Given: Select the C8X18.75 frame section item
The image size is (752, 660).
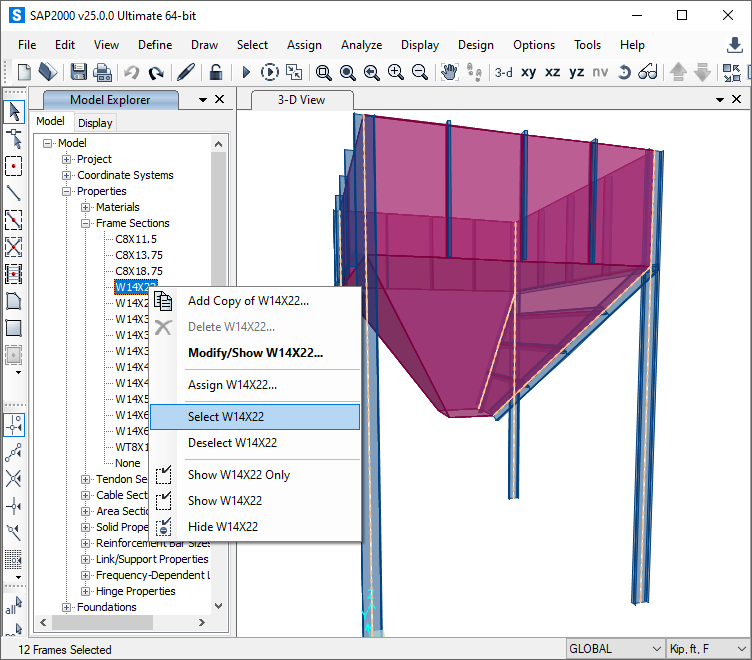Looking at the screenshot, I should point(138,271).
